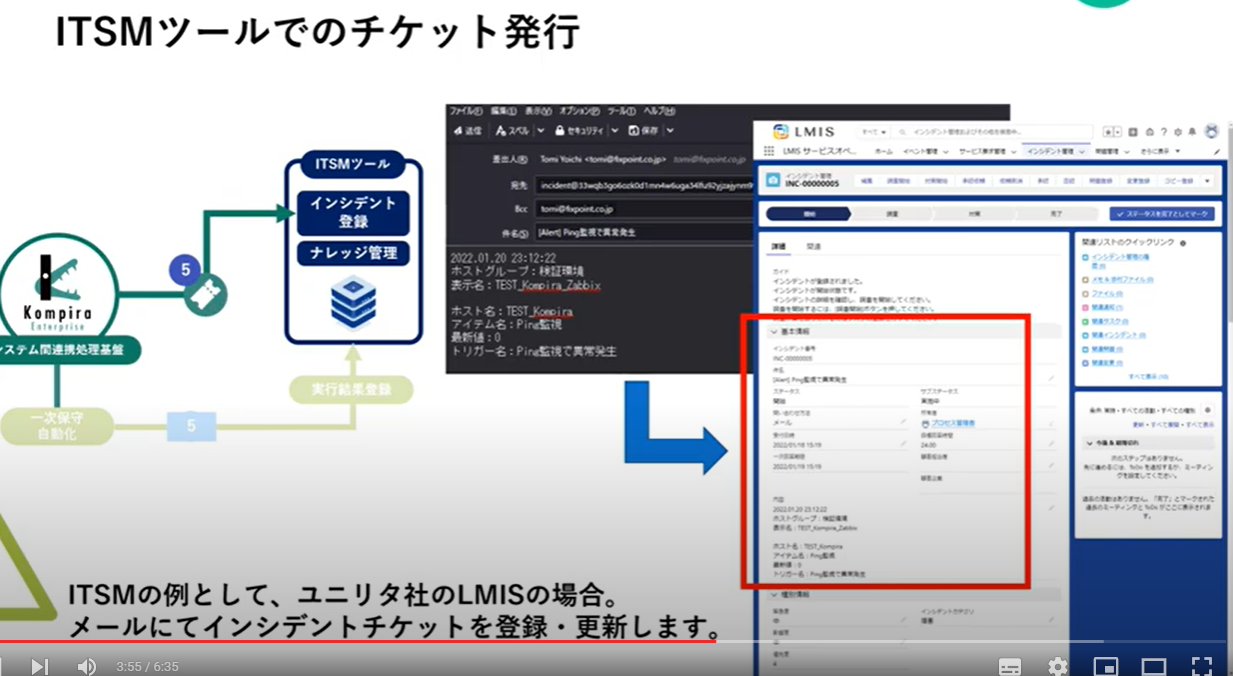Collapse the 基本情報 section chevron
This screenshot has width=1233, height=676.
click(x=772, y=331)
